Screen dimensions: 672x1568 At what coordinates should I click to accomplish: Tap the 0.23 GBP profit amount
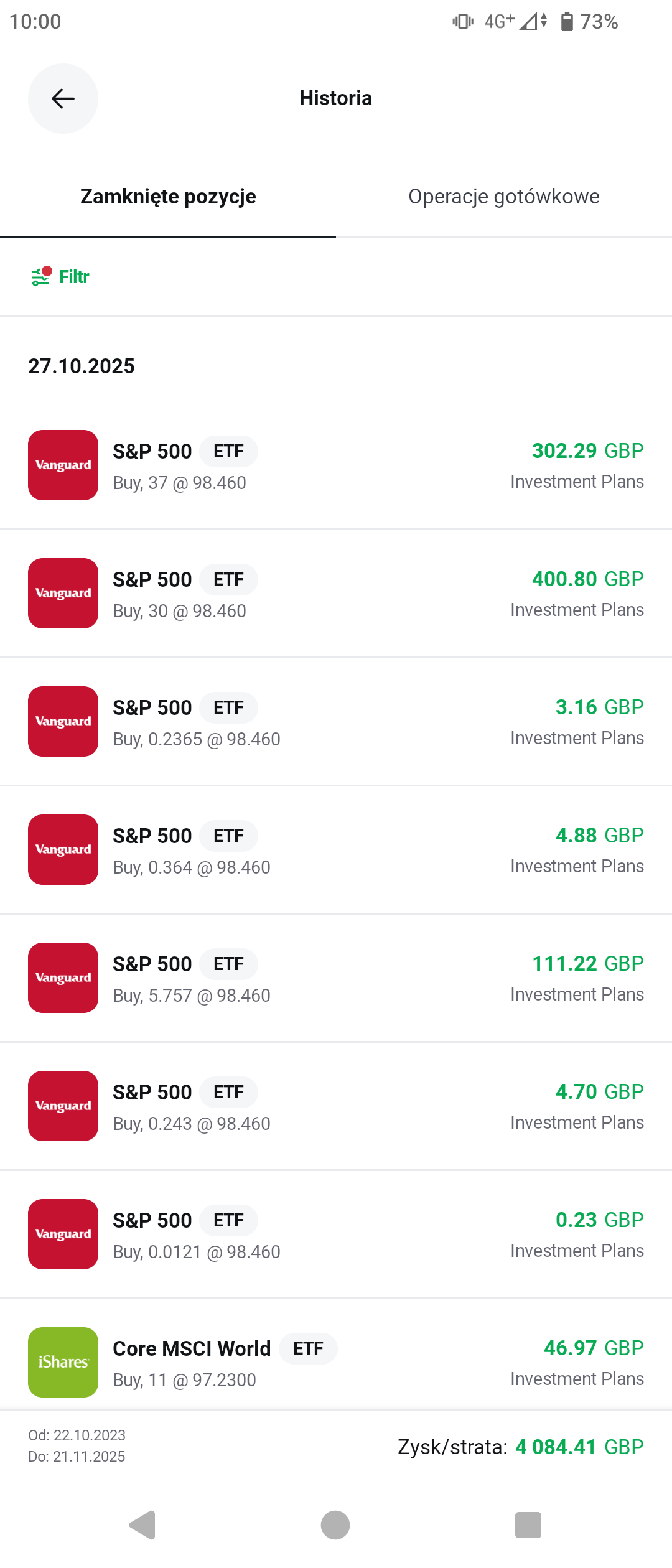tap(599, 1220)
